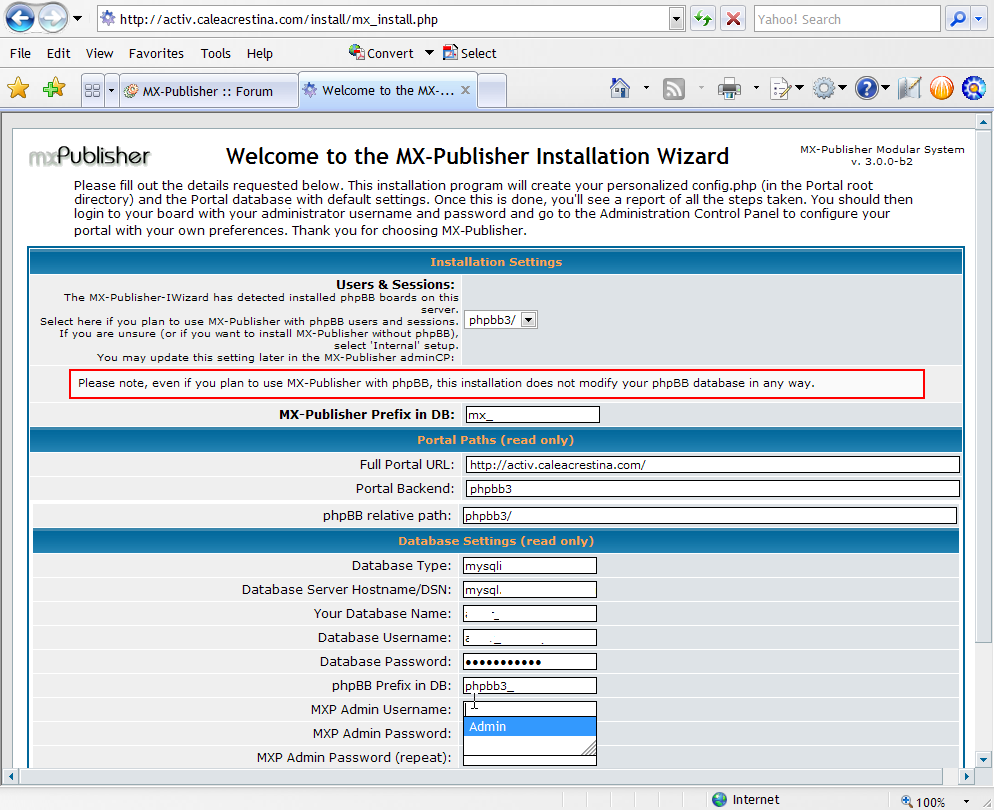994x810 pixels.
Task: Expand the address bar dropdown arrow
Action: click(x=676, y=19)
